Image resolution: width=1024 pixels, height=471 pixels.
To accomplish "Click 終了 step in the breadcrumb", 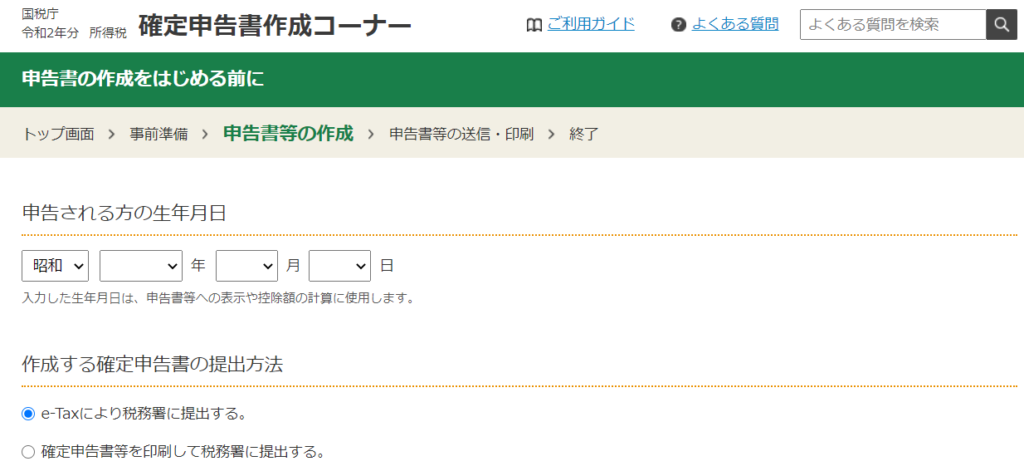I will [x=584, y=135].
